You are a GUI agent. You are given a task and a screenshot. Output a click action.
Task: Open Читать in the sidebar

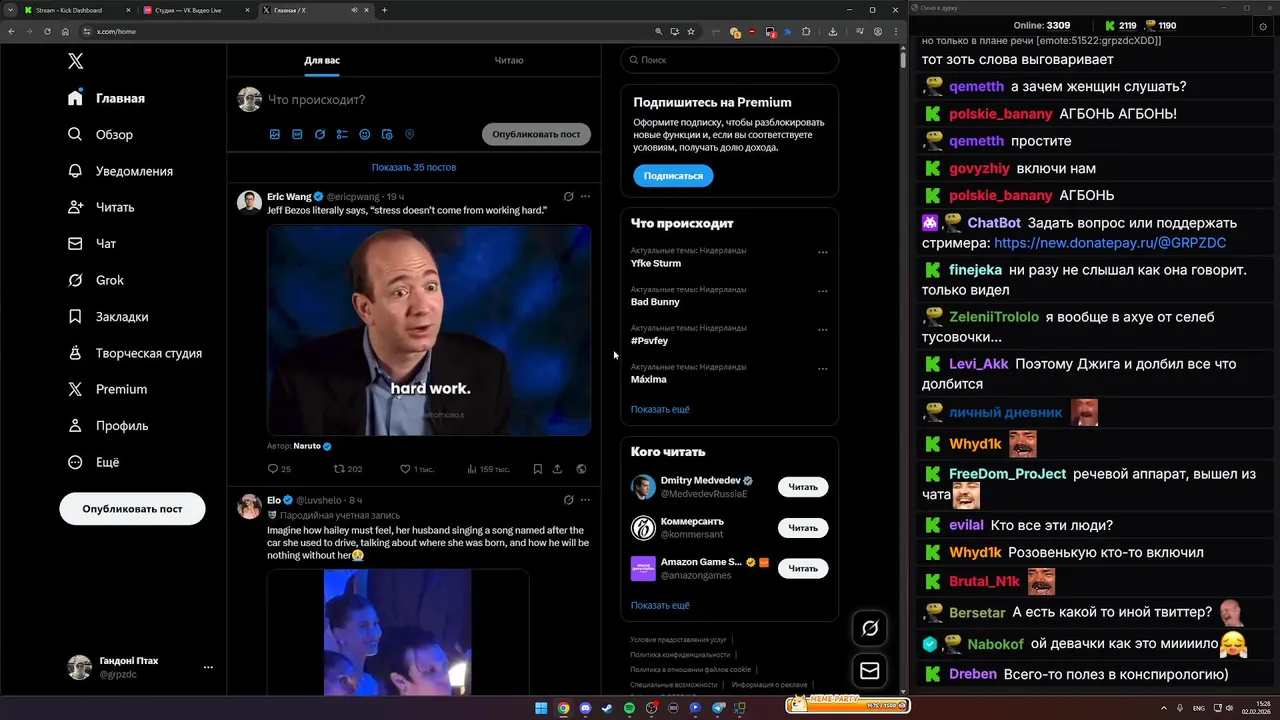[101, 207]
